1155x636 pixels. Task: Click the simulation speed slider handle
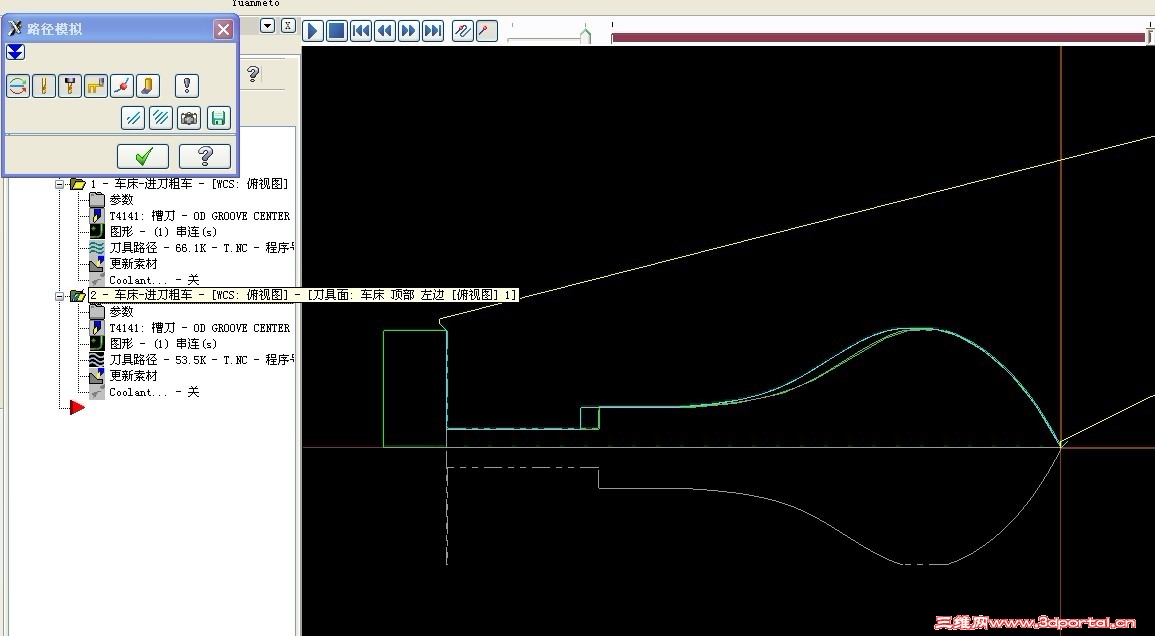point(586,35)
